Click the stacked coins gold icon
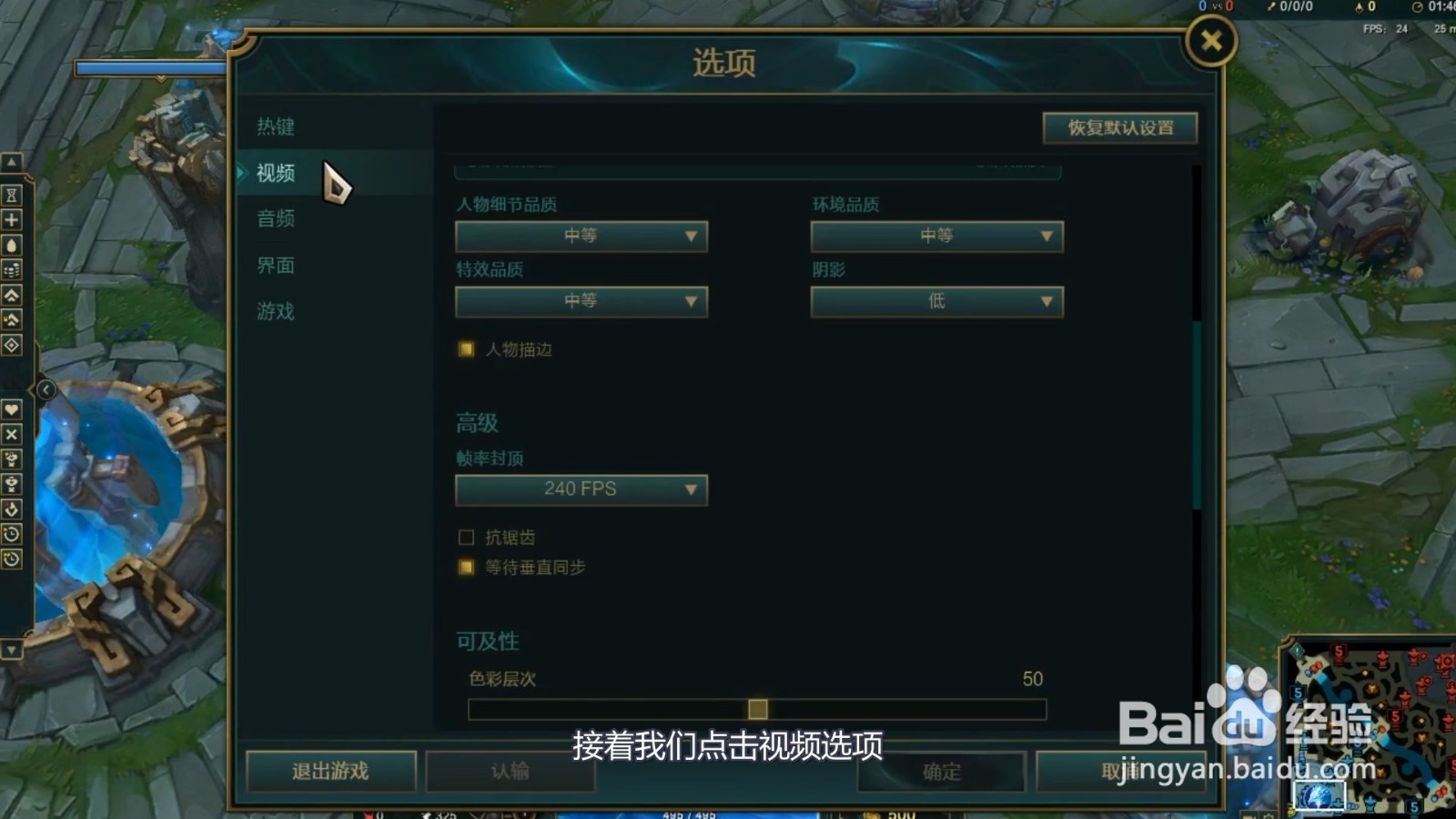The width and height of the screenshot is (1456, 819). coord(11,269)
